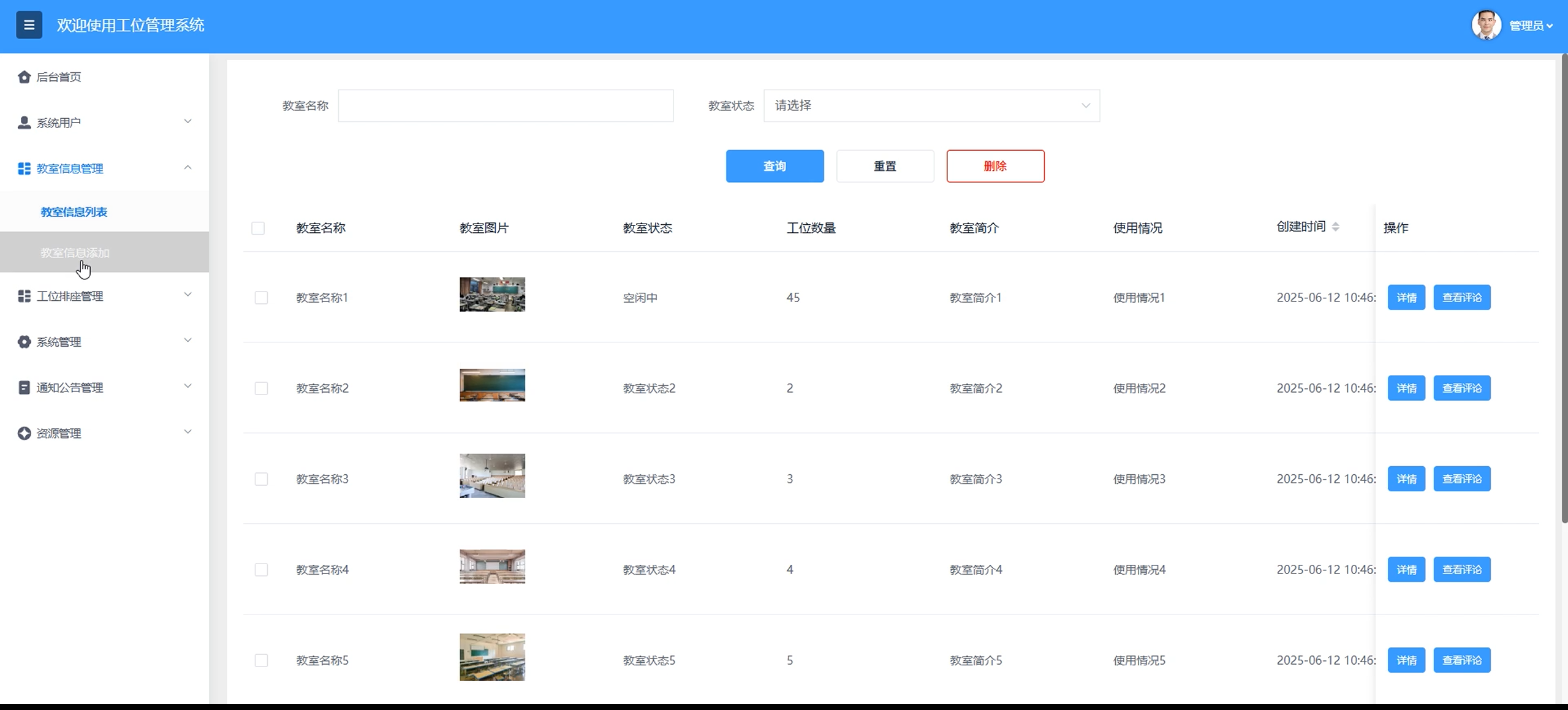Click the gear icon beside 系统管理
The height and width of the screenshot is (710, 1568).
[24, 342]
